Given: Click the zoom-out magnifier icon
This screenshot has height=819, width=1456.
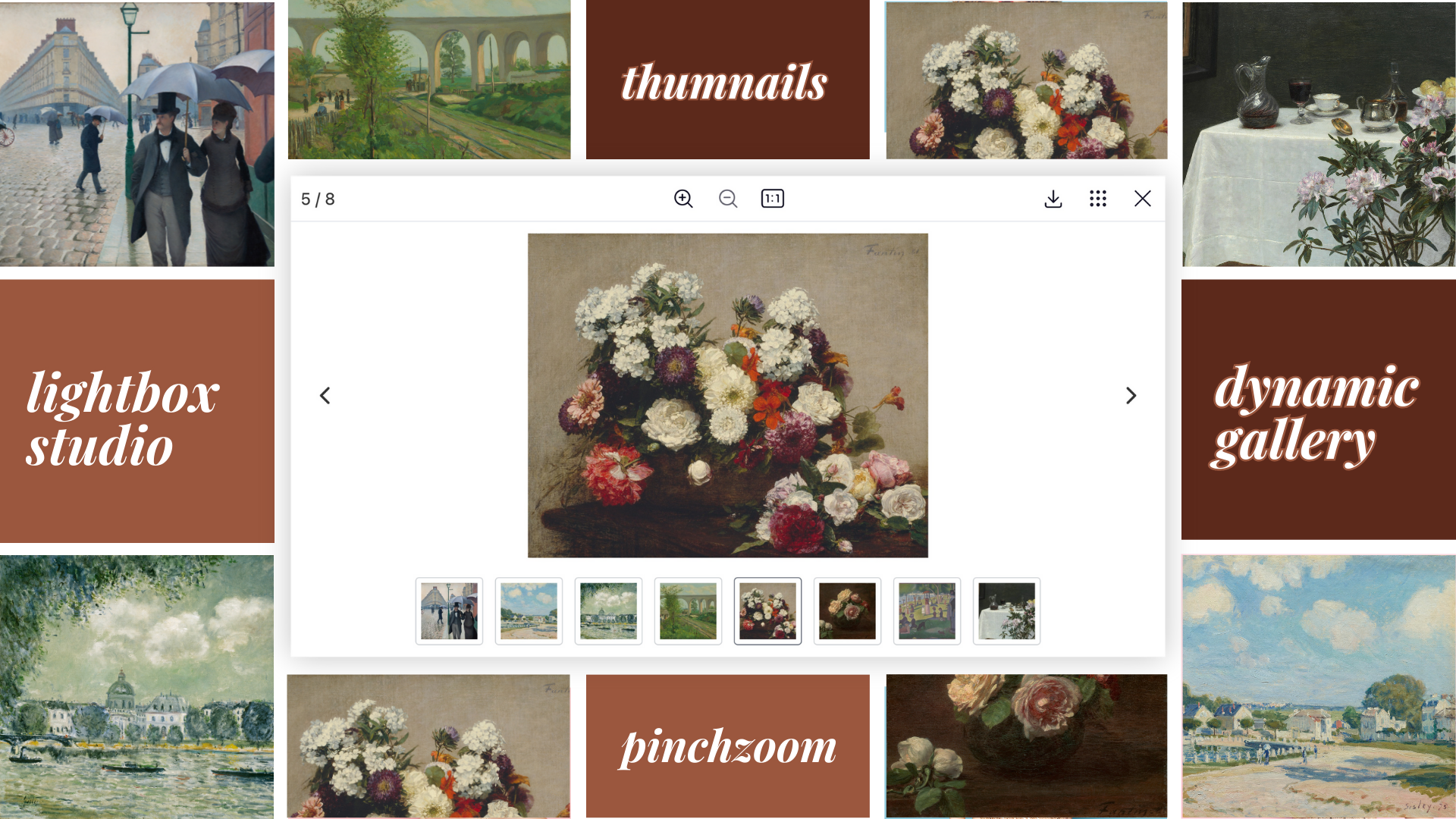Looking at the screenshot, I should tap(728, 198).
